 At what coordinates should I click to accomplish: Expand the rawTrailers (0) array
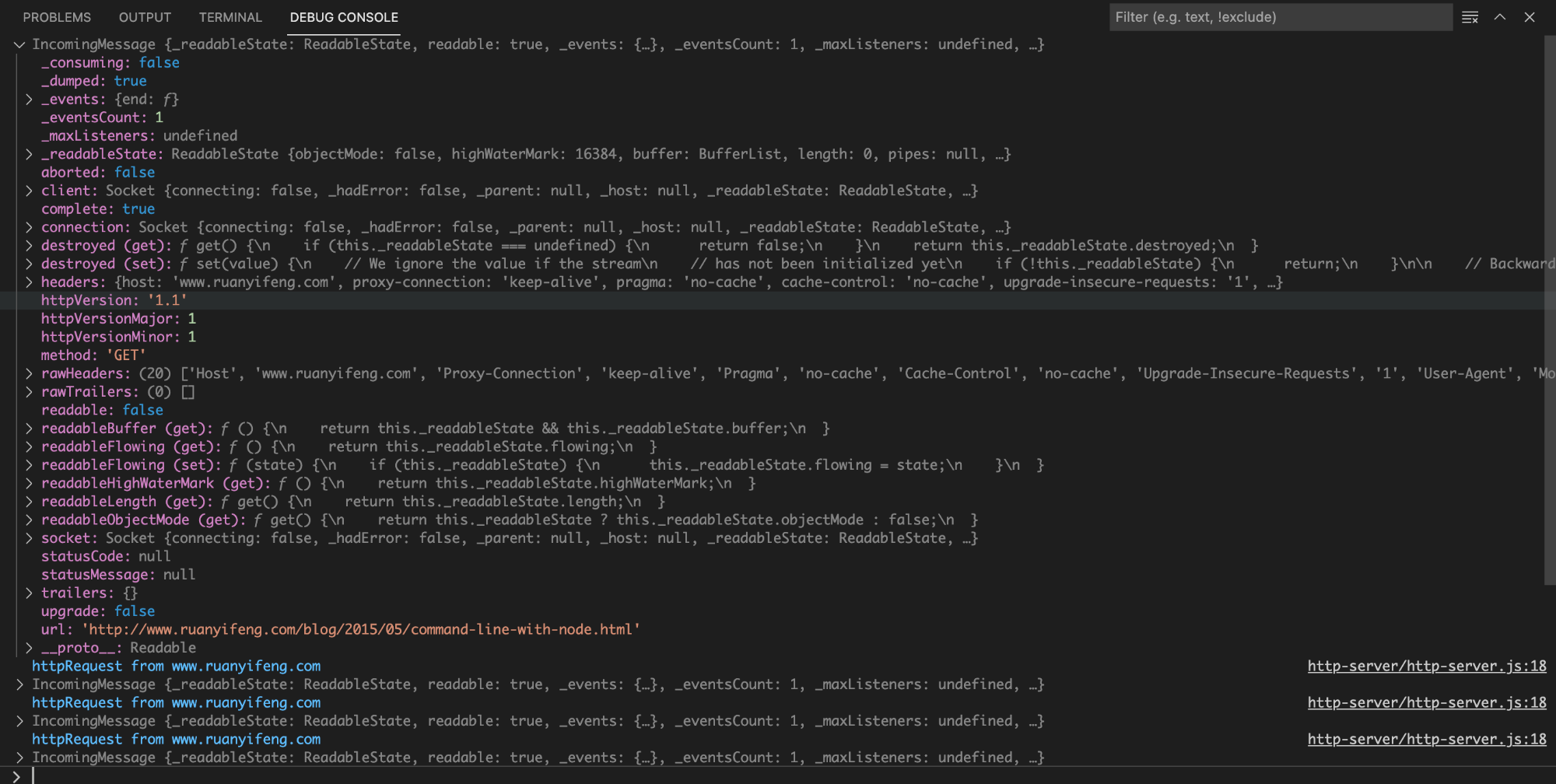[x=29, y=392]
